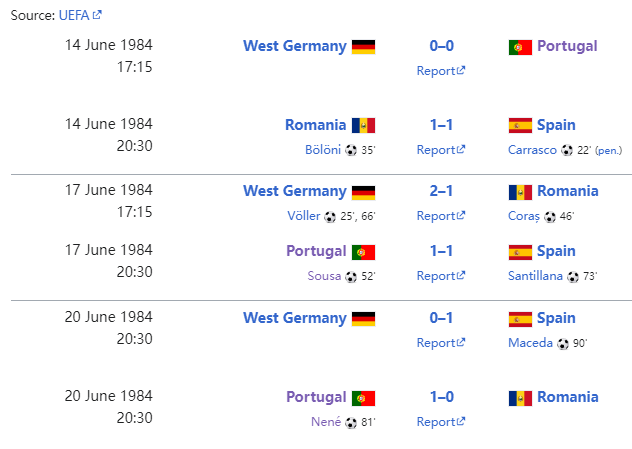Click Portugal team name in the 20 June match
This screenshot has width=632, height=449.
click(316, 397)
